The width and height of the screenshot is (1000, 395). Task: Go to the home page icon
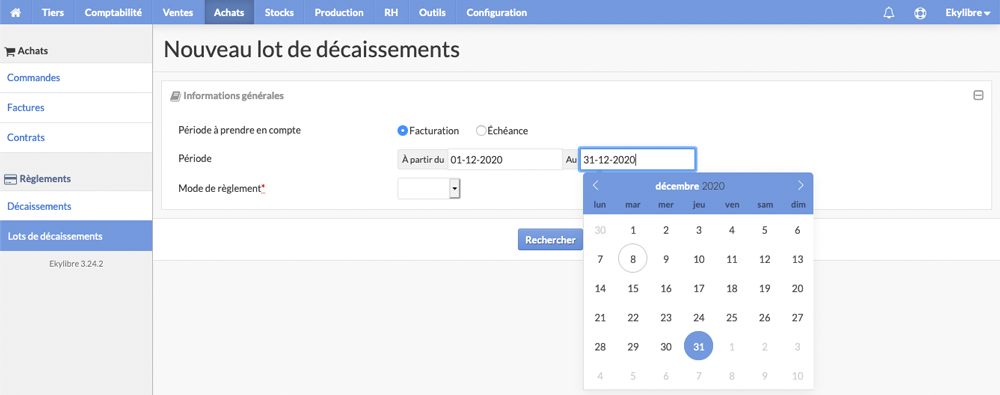(x=16, y=12)
